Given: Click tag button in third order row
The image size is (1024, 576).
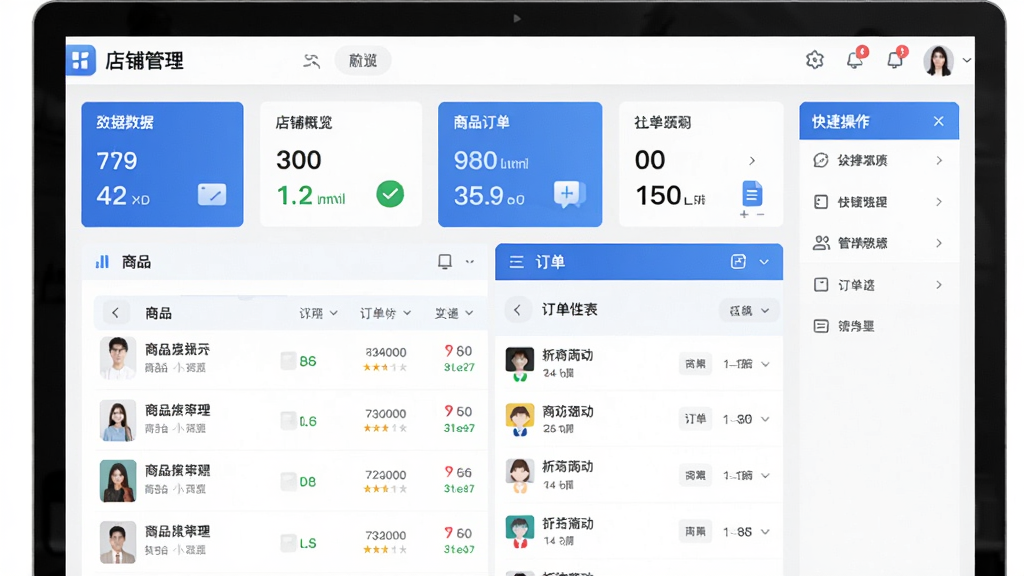Looking at the screenshot, I should tap(695, 475).
